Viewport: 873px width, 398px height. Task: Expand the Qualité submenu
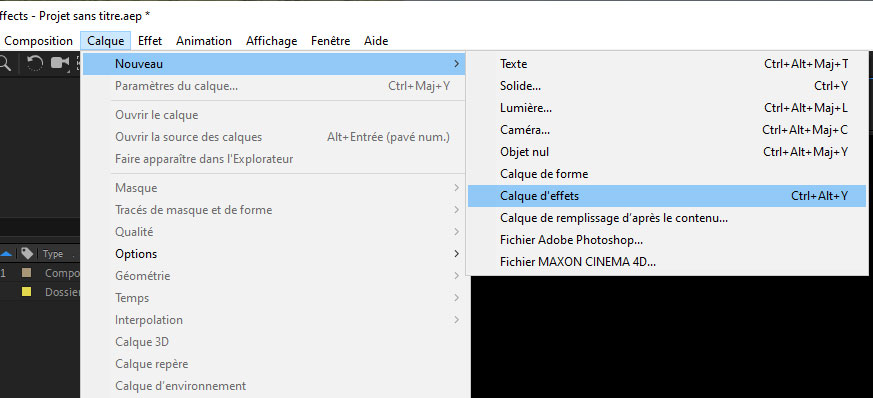[274, 232]
